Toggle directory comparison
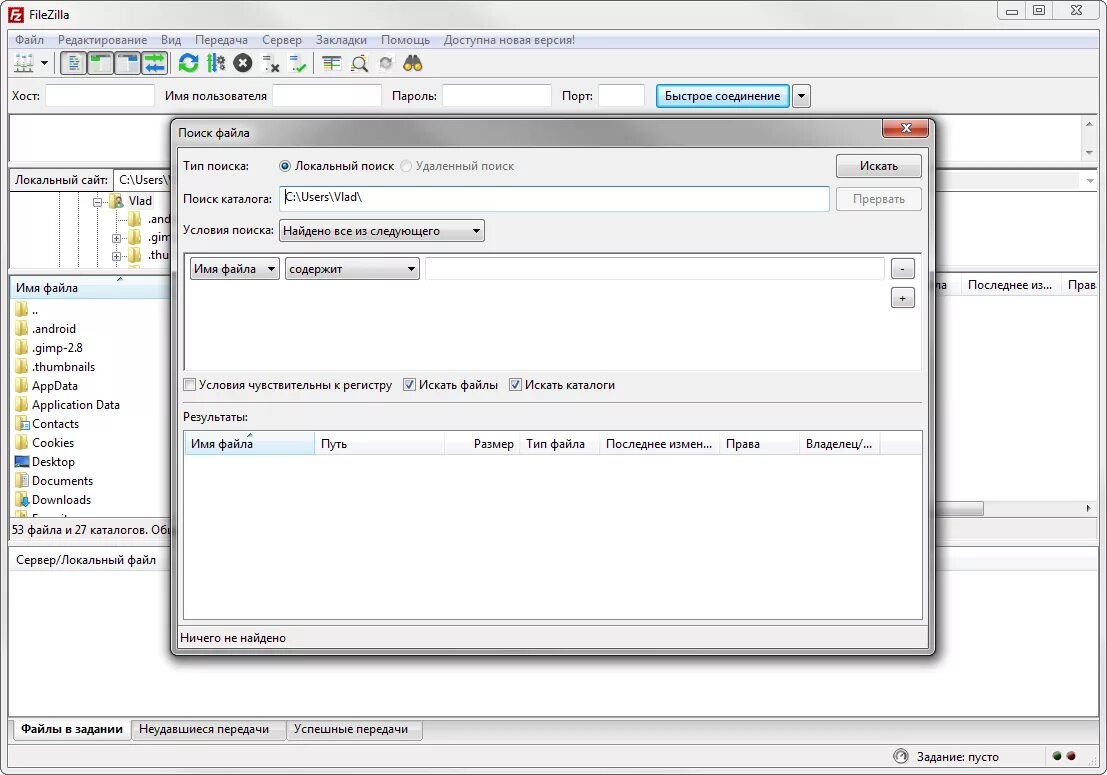The image size is (1107, 775). pos(361,63)
